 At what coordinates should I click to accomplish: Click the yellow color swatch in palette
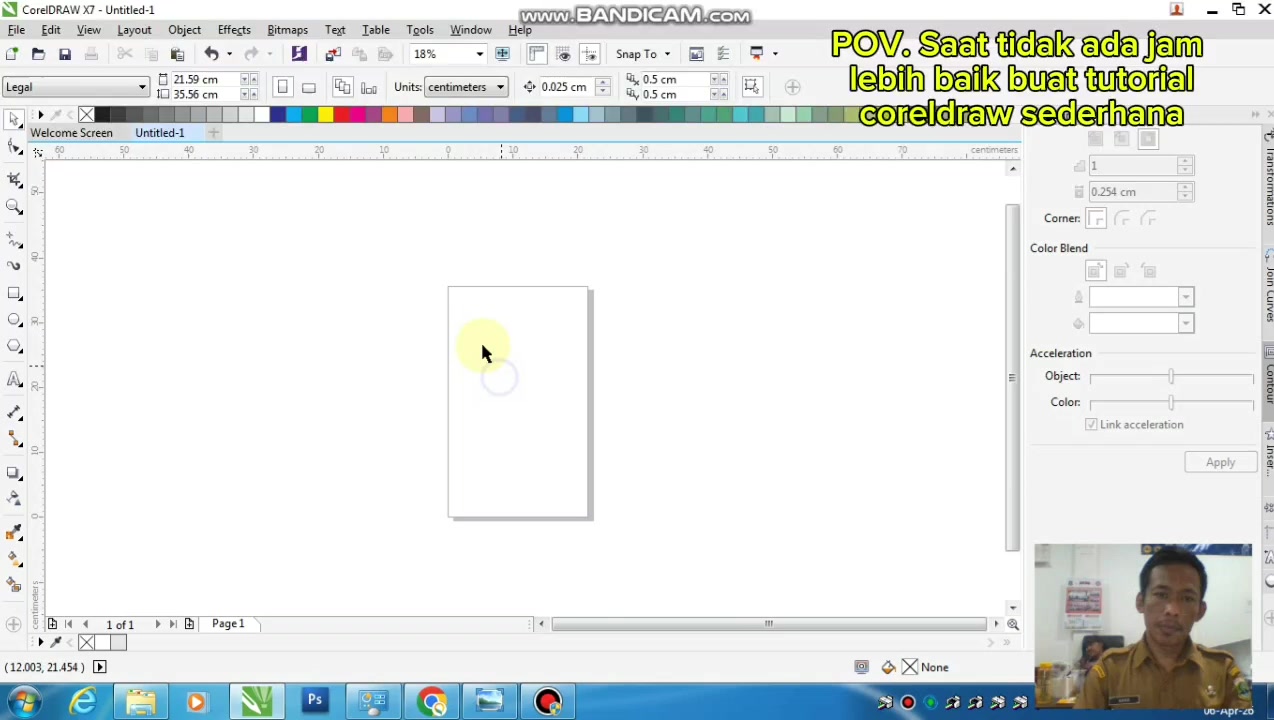tap(325, 115)
